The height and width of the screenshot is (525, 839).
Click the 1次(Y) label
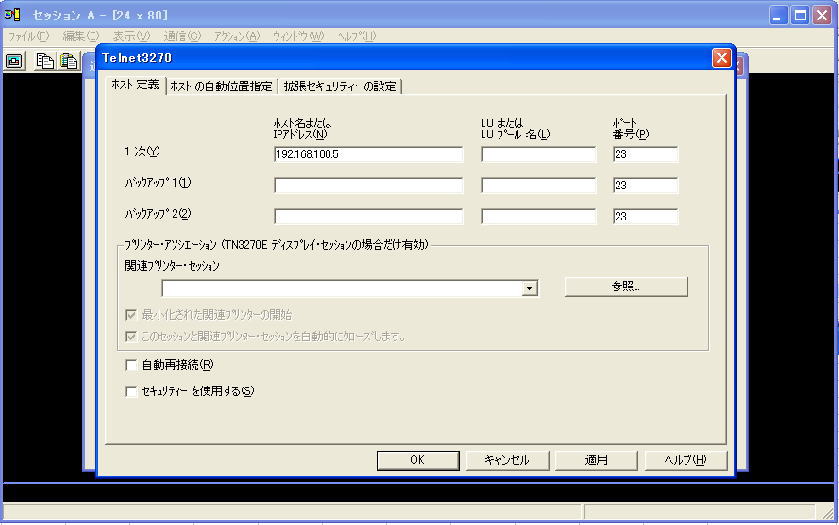(141, 151)
